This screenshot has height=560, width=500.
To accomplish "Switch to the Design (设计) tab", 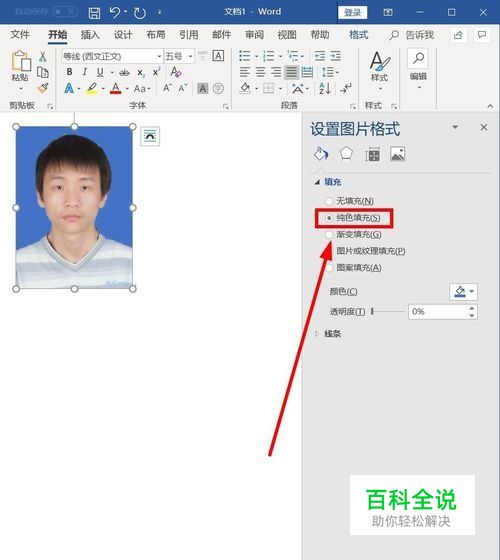I will coord(123,35).
